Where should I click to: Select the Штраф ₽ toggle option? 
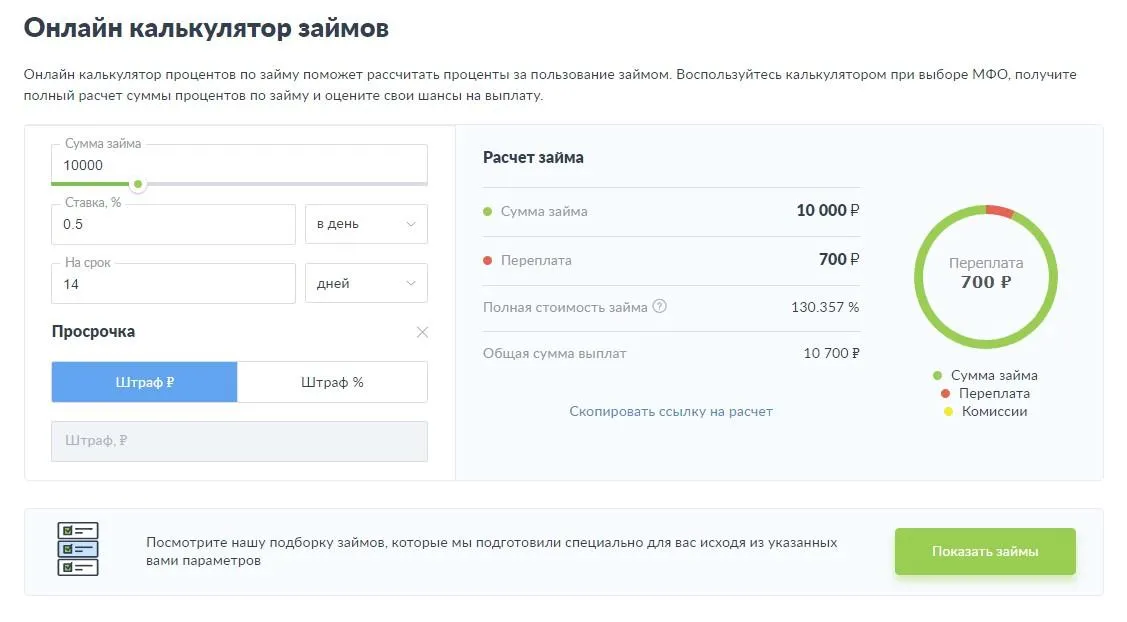(145, 382)
